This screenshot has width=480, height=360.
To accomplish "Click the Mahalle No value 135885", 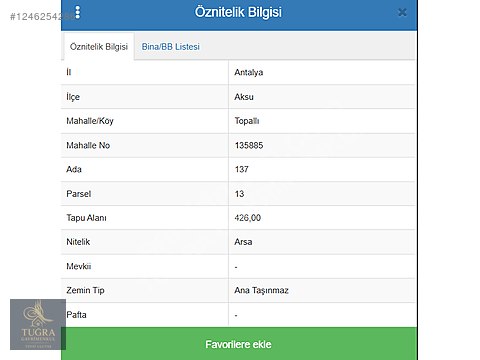I will click(x=249, y=145).
